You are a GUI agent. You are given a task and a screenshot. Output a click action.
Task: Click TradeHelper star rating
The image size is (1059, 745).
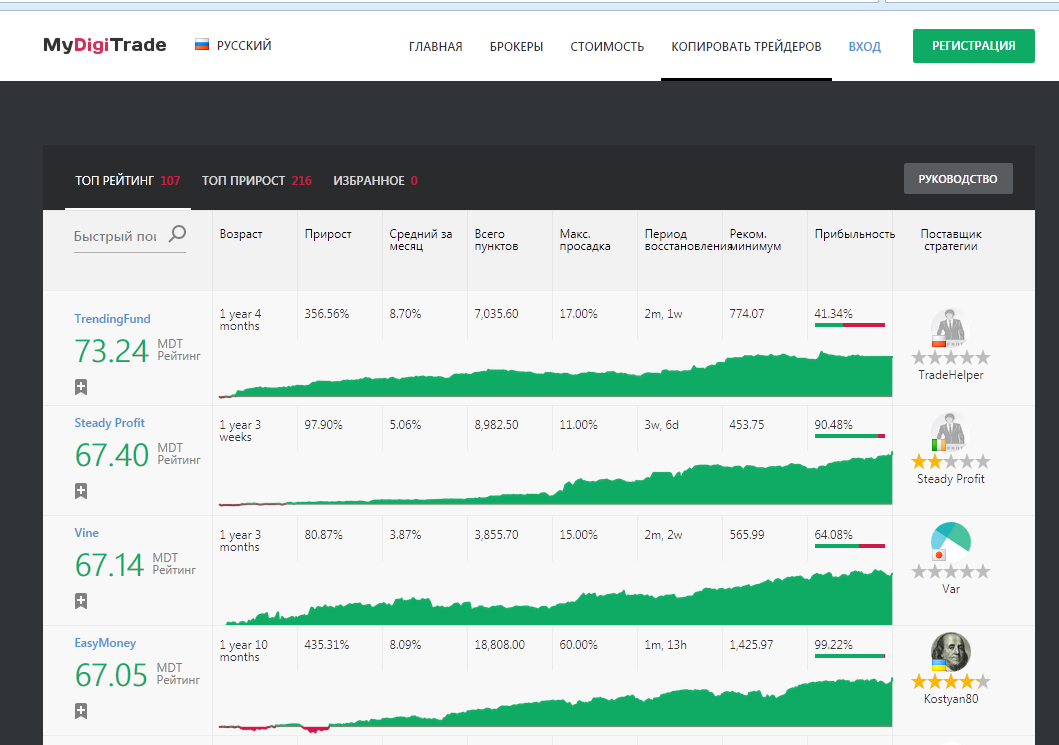pyautogui.click(x=950, y=357)
